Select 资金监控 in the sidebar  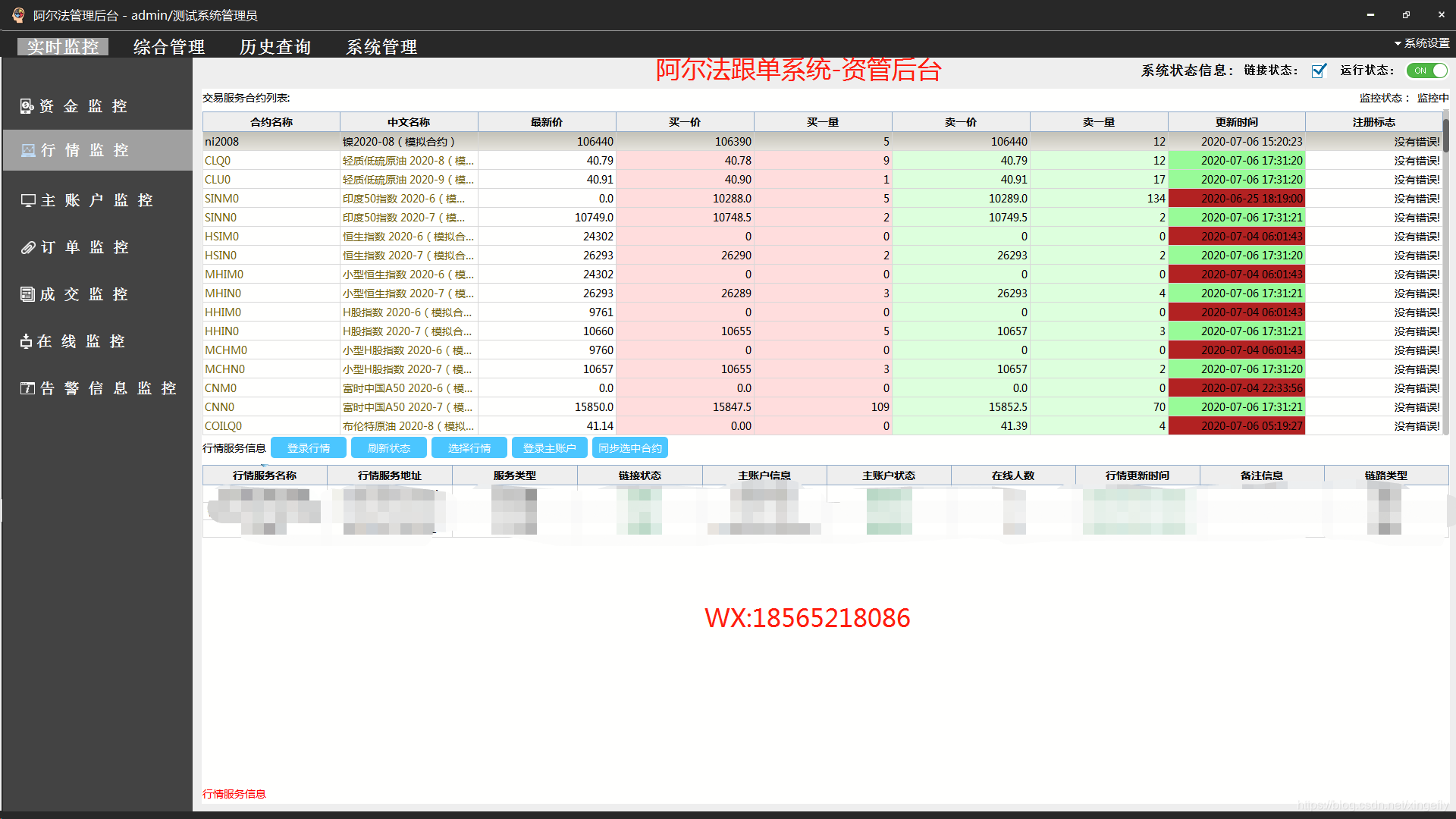click(x=97, y=106)
